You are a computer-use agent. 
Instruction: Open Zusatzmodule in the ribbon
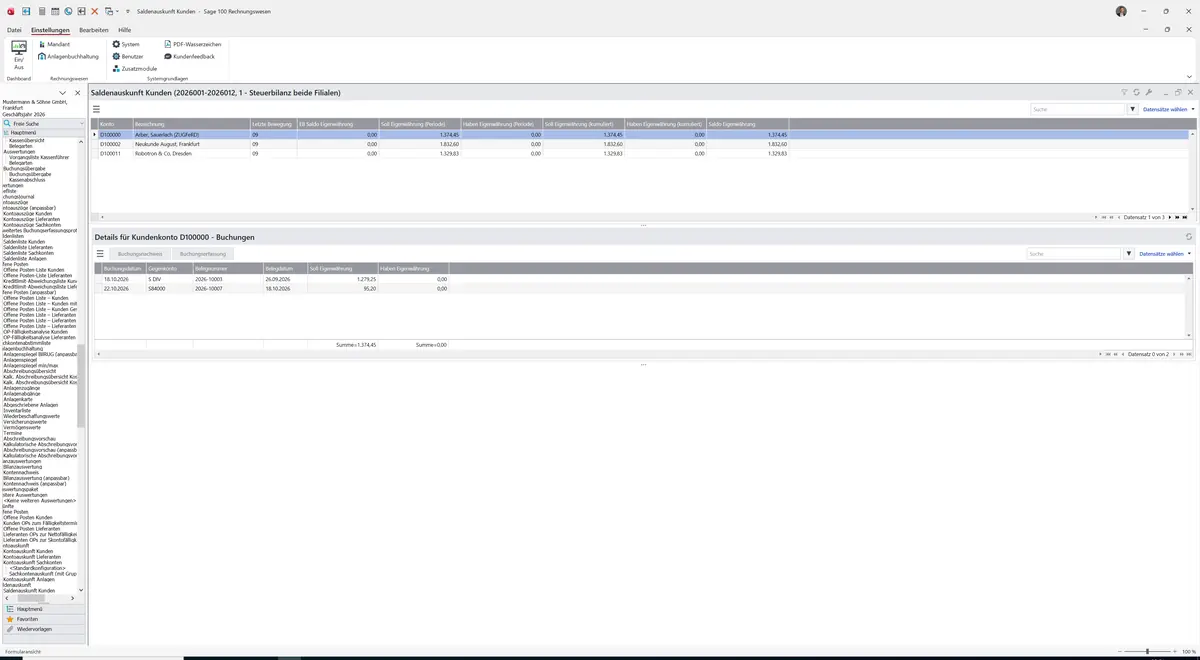(135, 68)
